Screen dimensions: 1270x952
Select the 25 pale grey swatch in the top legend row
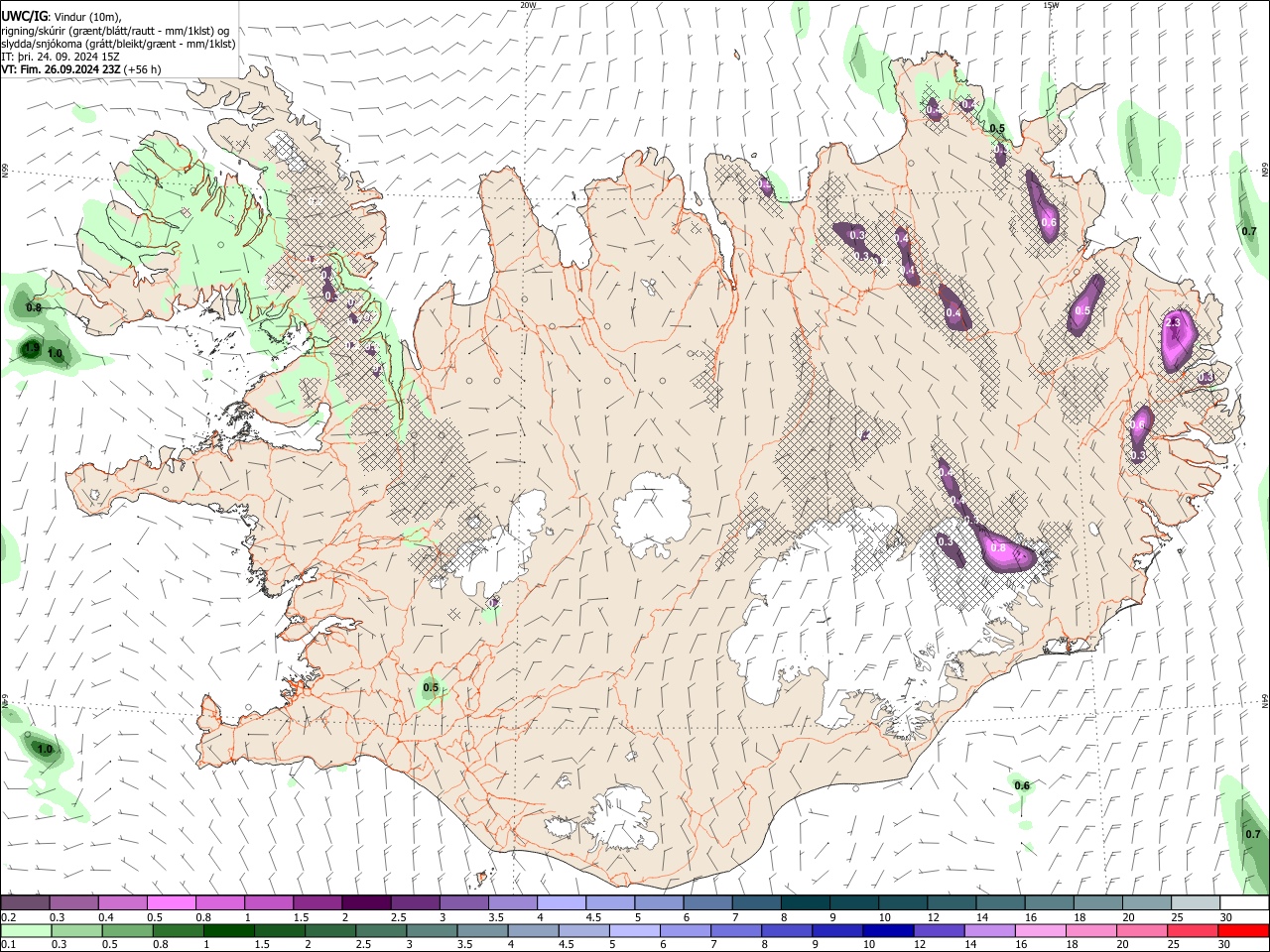(x=1197, y=902)
